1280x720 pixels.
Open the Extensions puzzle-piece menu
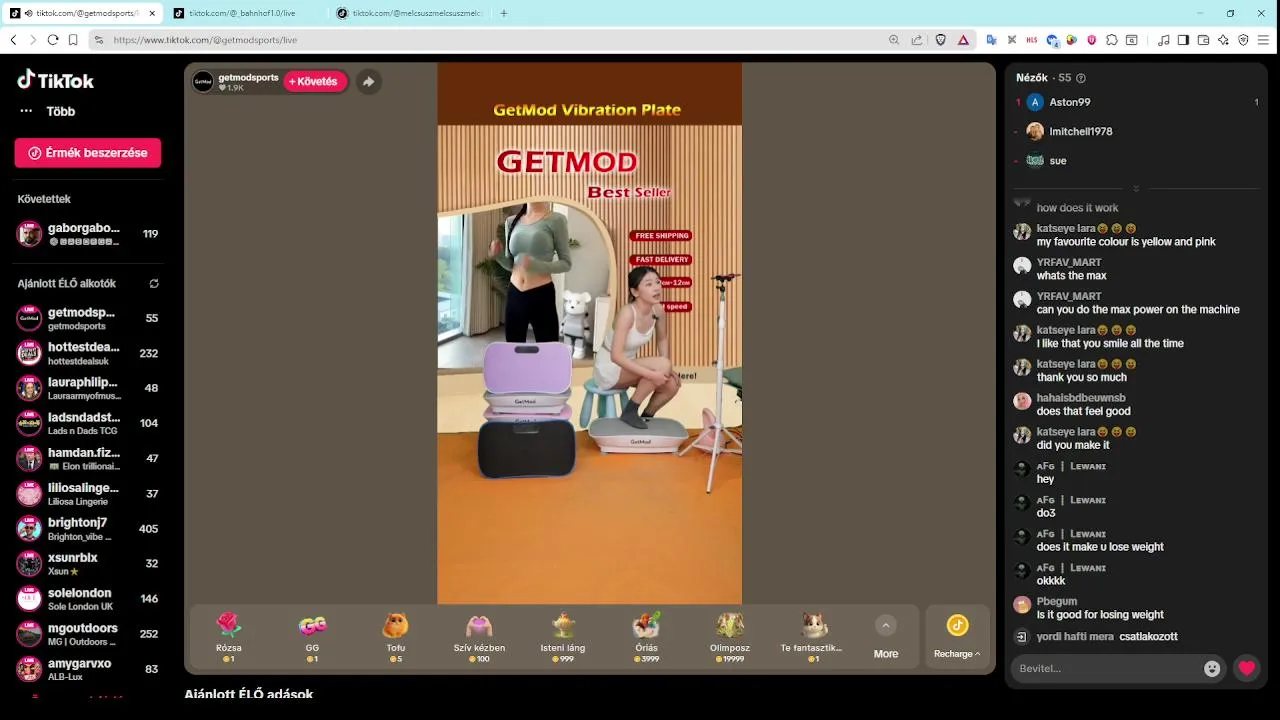coord(1112,40)
